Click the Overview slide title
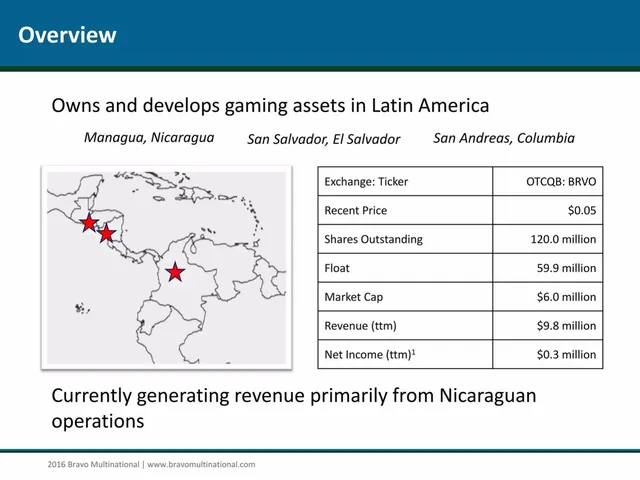The width and height of the screenshot is (640, 480). [67, 35]
